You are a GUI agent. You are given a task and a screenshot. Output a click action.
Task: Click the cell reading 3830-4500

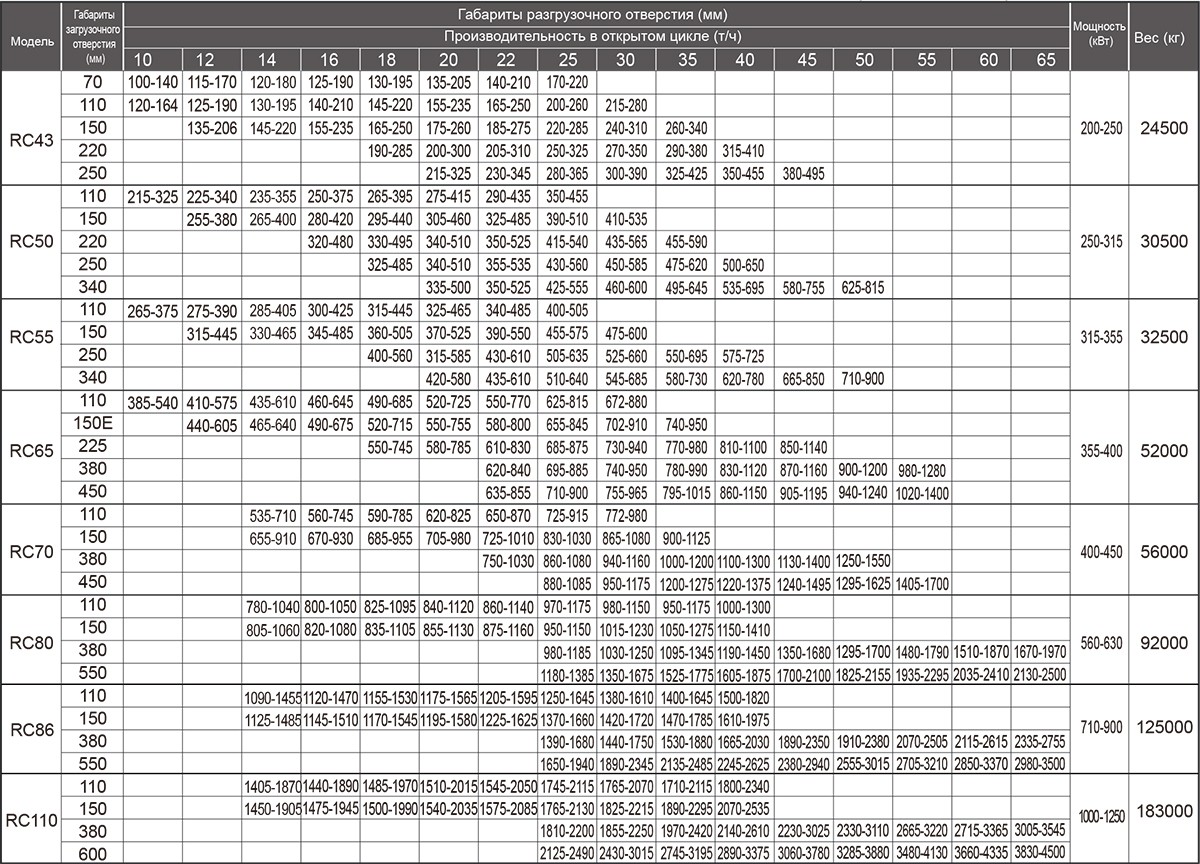coord(1039,853)
